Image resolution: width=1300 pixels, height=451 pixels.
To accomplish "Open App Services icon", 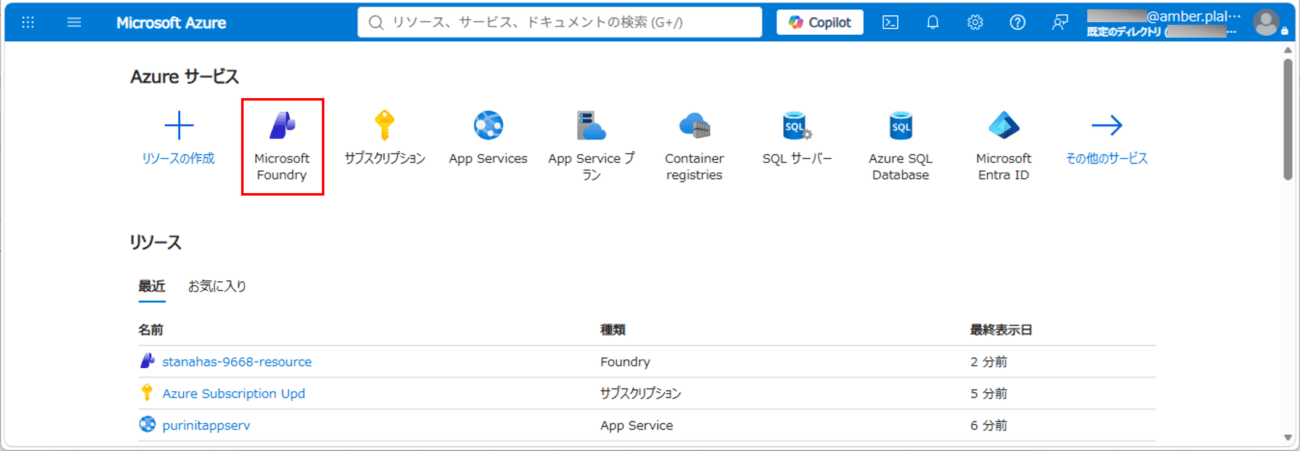I will pos(488,125).
